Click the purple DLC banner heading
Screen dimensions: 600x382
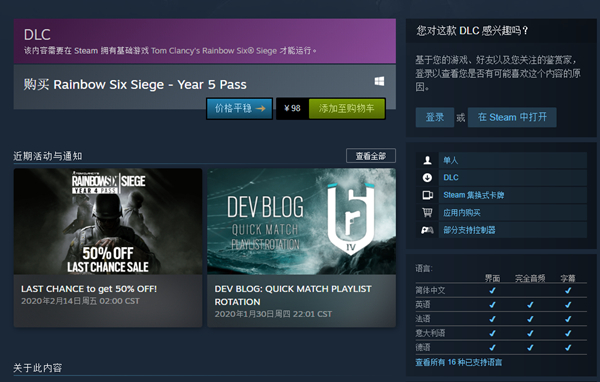pyautogui.click(x=37, y=35)
